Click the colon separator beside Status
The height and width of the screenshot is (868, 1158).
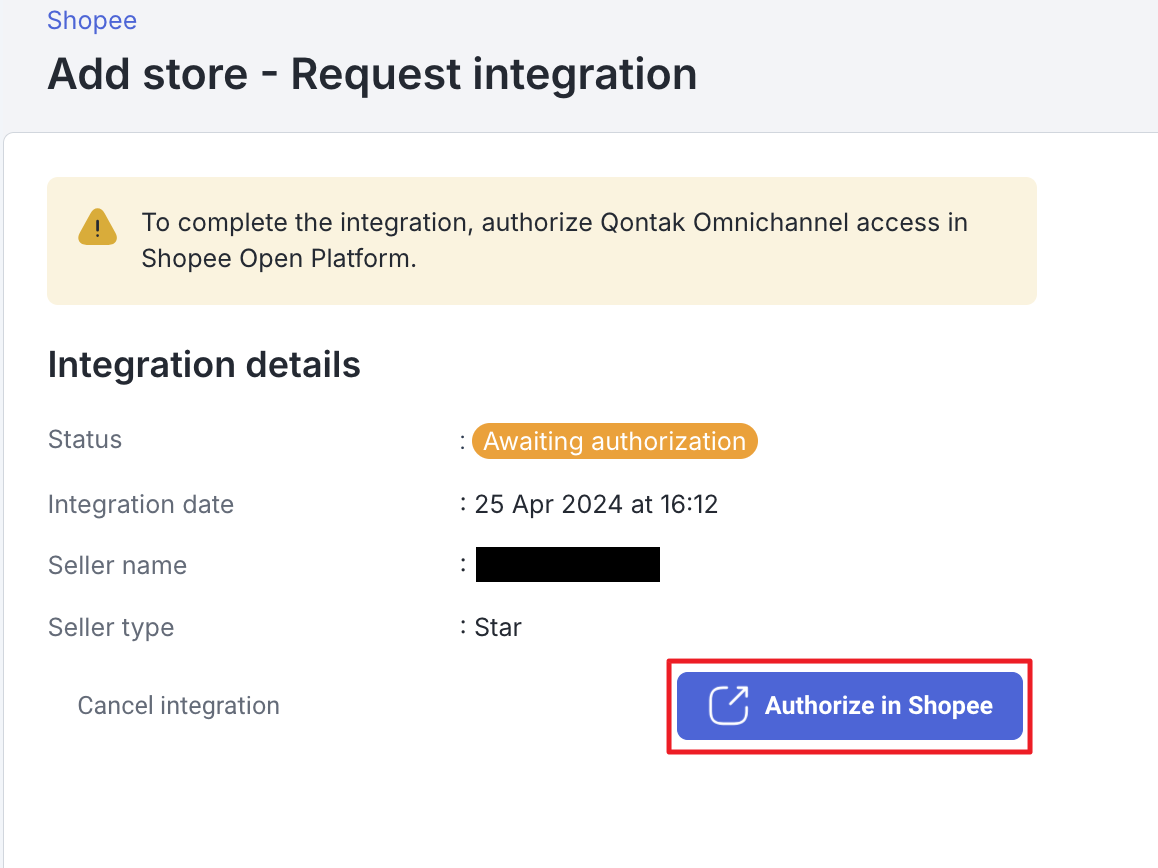pos(463,439)
